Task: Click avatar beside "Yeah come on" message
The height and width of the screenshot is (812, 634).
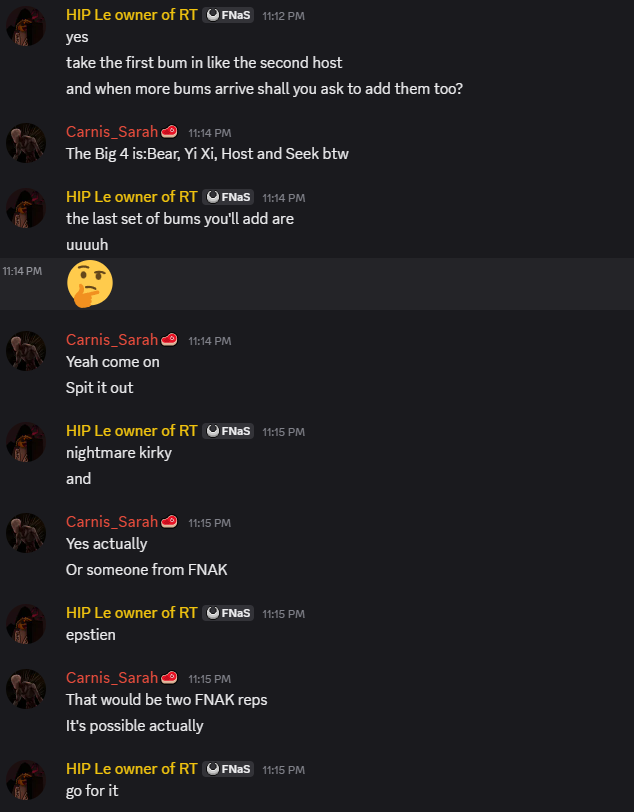Action: click(26, 352)
